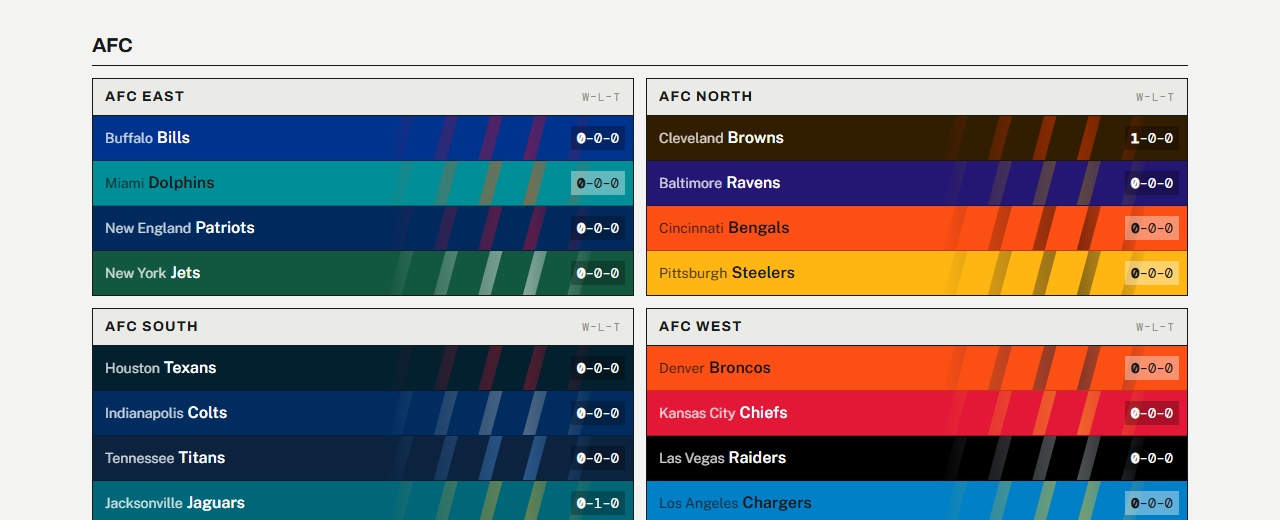
Task: Open the Houston Texans team row
Action: click(x=363, y=368)
